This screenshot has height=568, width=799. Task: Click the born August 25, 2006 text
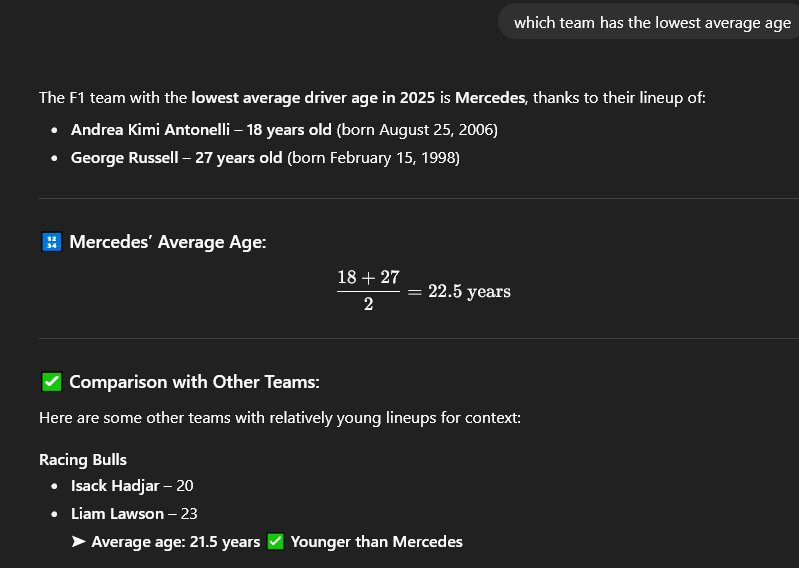coord(417,130)
